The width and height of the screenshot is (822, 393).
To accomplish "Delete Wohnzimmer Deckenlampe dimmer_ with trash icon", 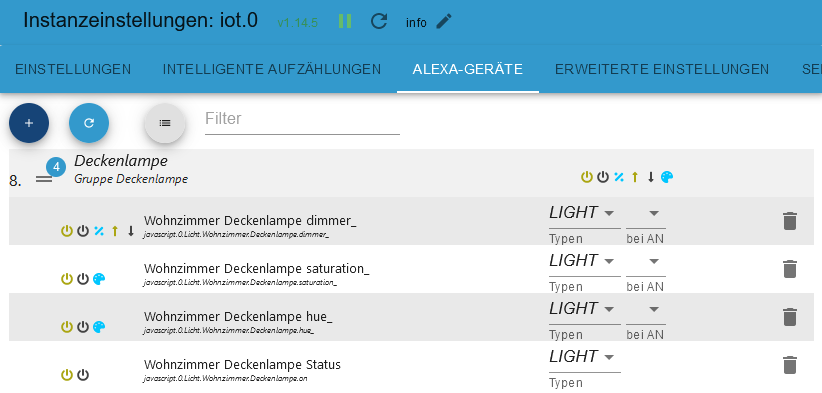I will 789,221.
